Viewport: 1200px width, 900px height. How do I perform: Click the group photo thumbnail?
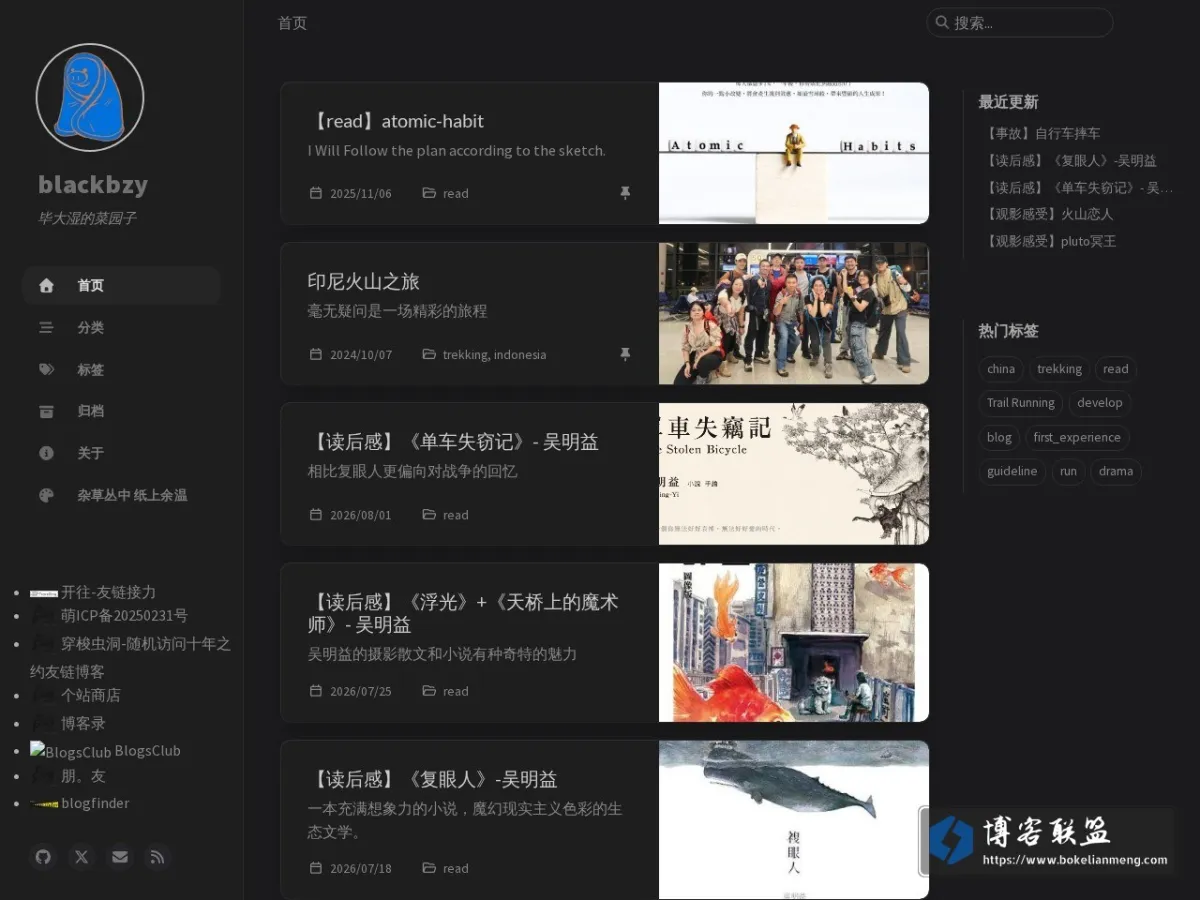tap(794, 314)
